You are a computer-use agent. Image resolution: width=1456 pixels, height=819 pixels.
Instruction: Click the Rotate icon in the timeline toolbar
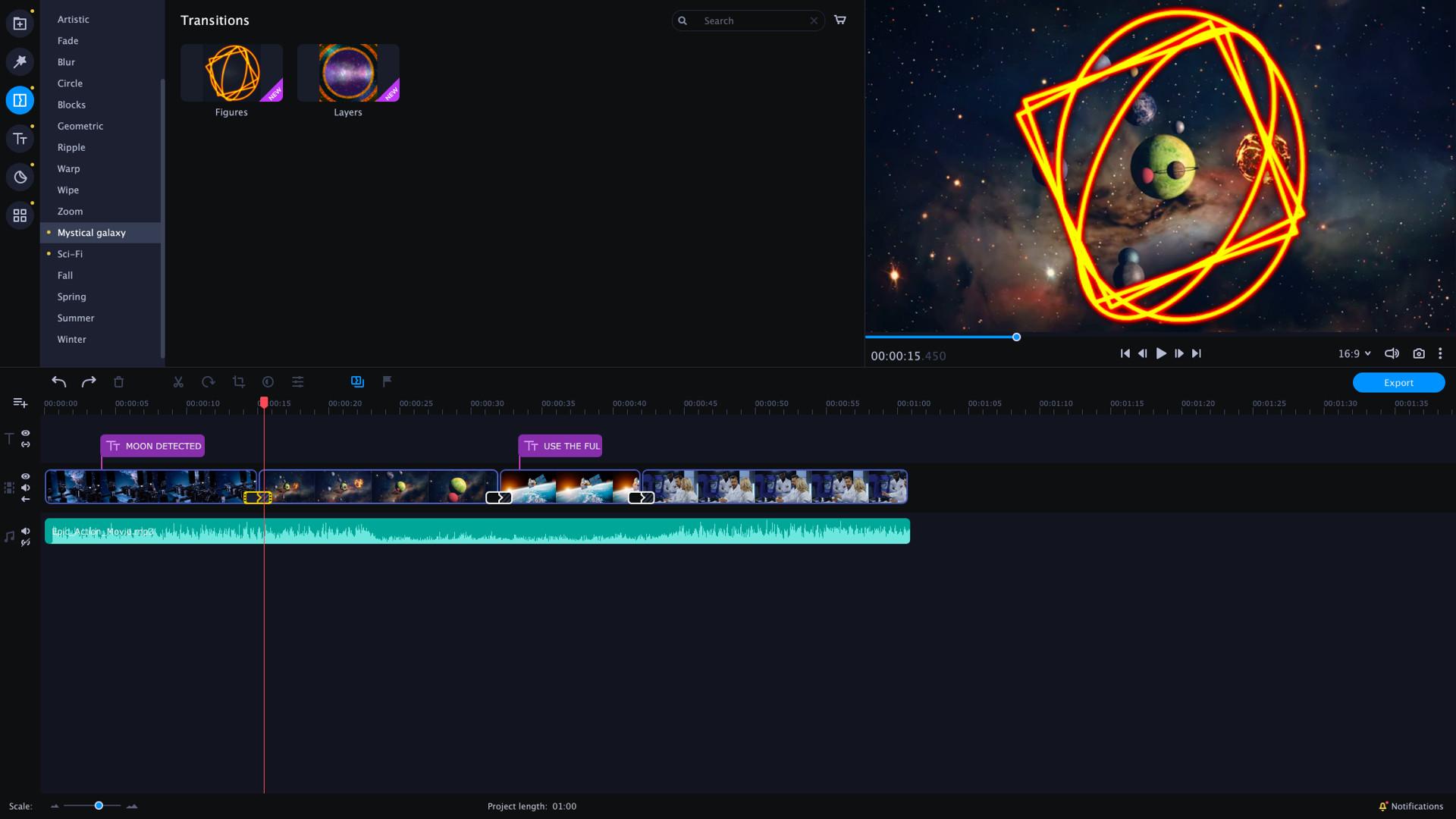pos(209,381)
